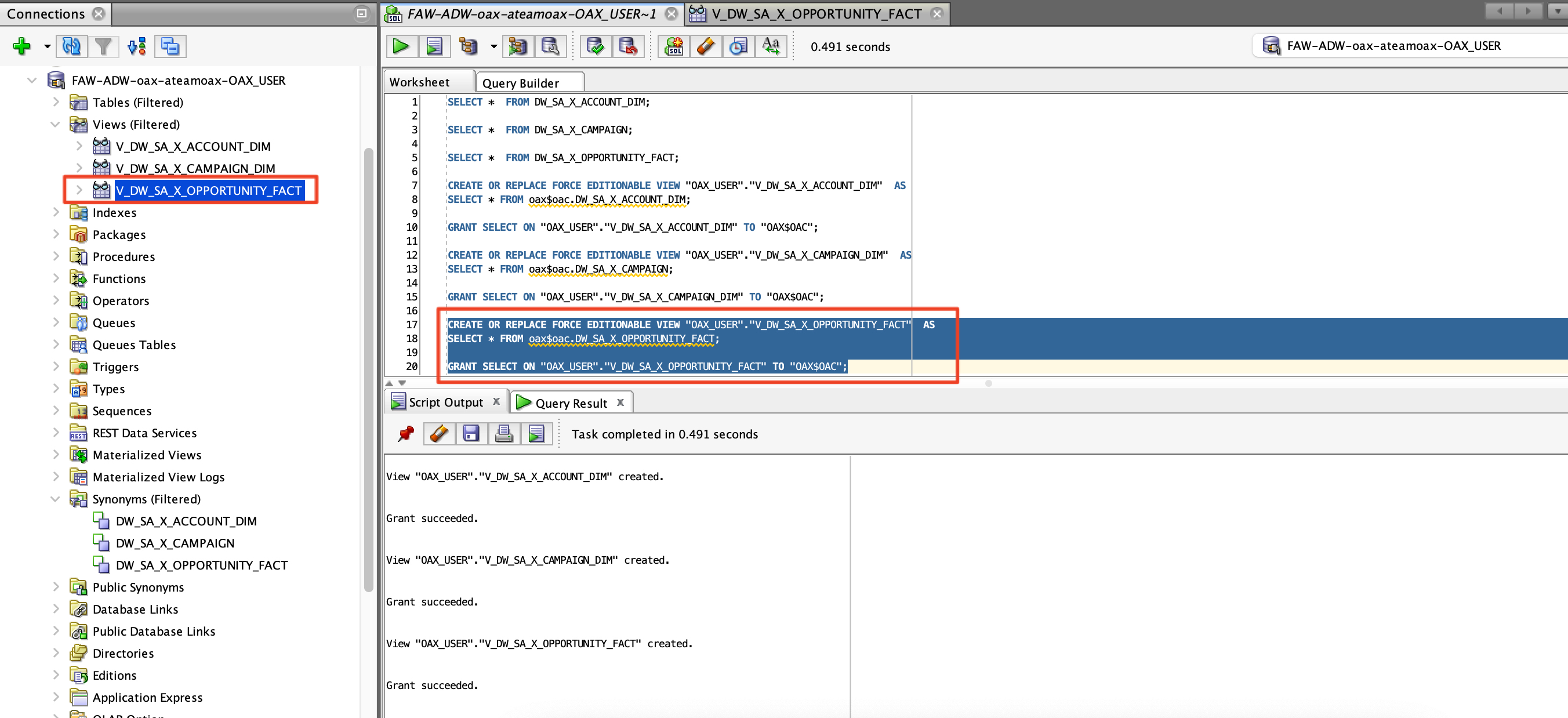Viewport: 1568px width, 718px height.
Task: Clear the worksheet with the eraser icon
Action: click(706, 46)
